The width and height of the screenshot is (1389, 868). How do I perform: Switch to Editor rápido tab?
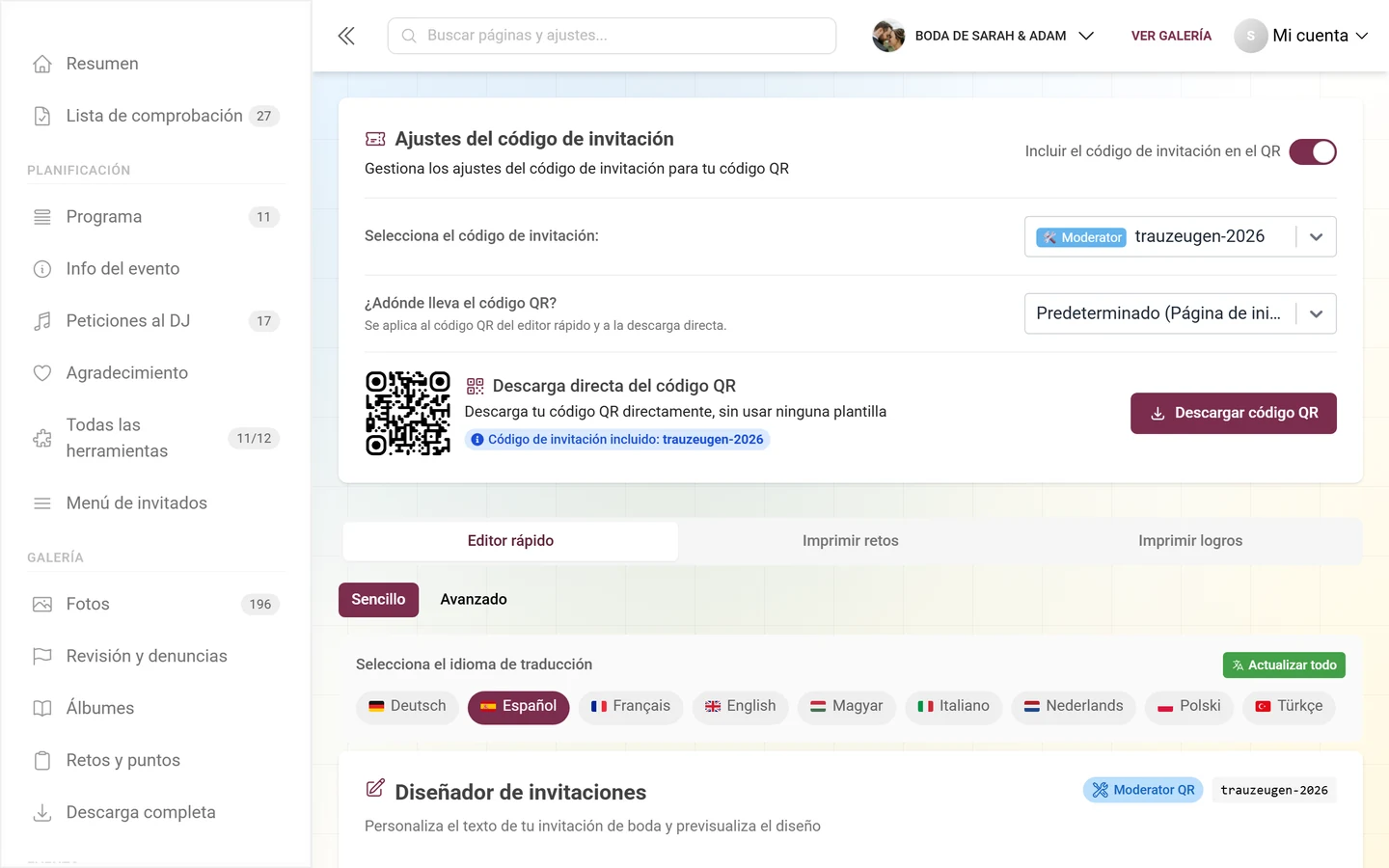(510, 541)
